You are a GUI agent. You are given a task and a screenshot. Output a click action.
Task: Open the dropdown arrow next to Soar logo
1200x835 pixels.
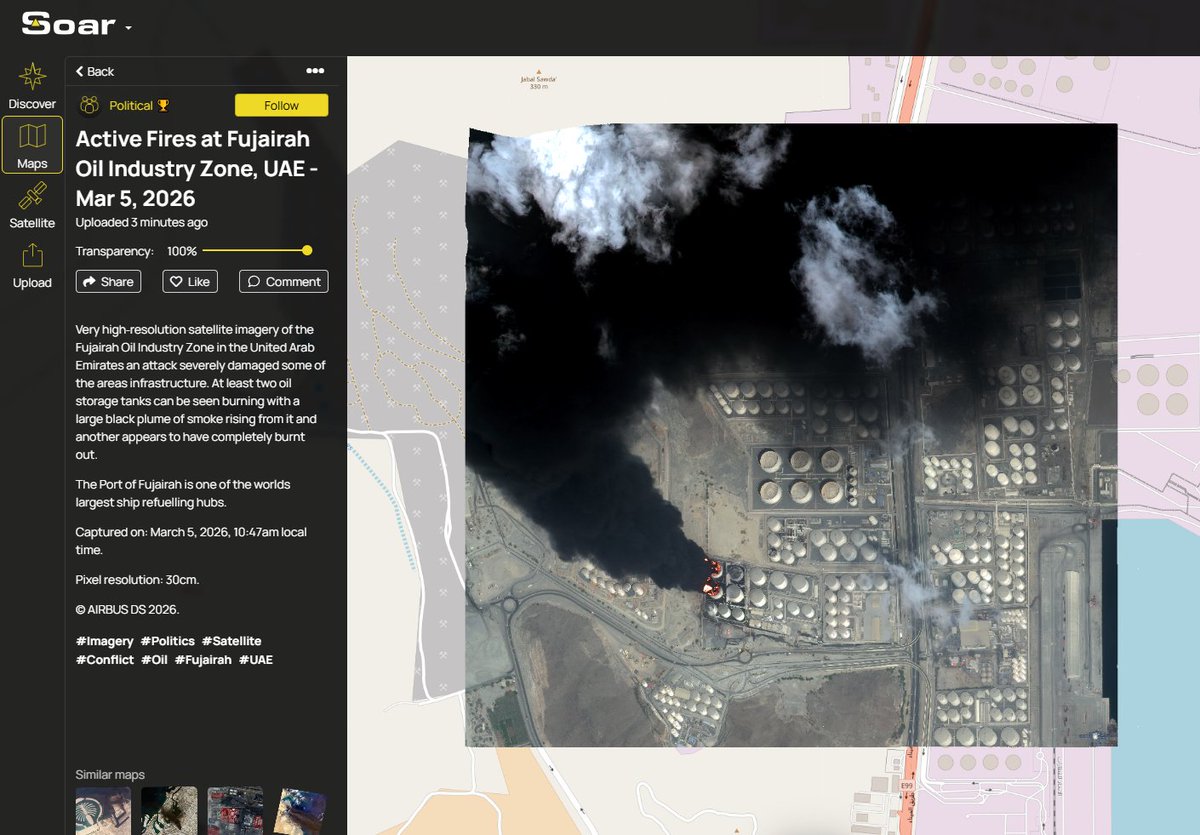(x=129, y=26)
